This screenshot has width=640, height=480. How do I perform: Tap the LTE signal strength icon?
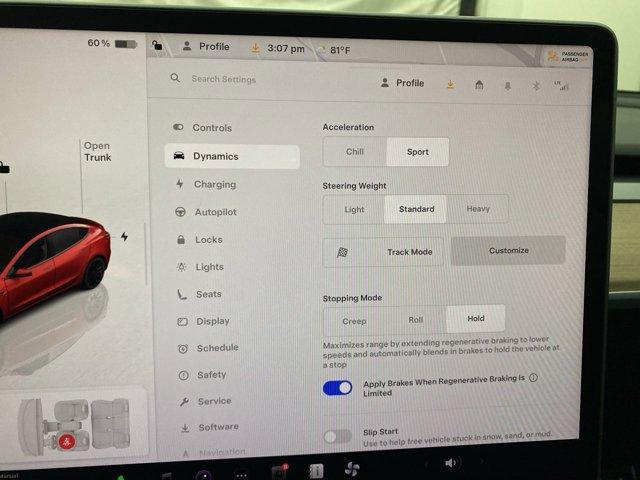[561, 86]
